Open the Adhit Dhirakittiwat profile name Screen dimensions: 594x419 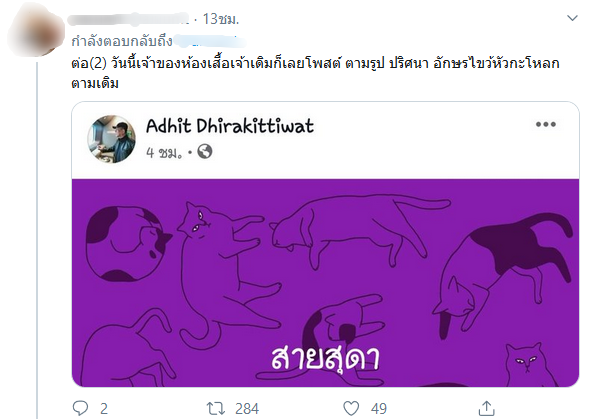point(230,126)
